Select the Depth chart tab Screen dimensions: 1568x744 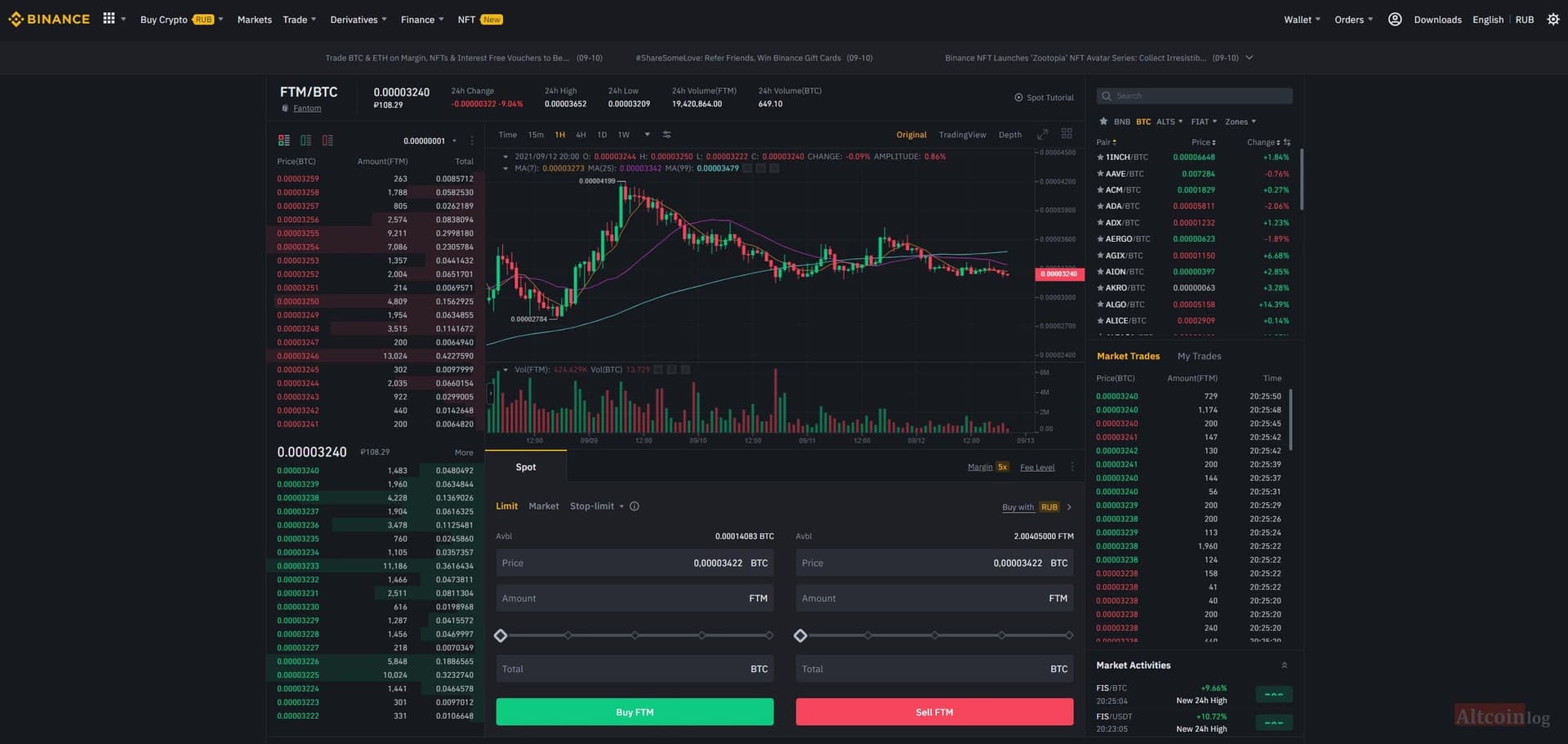(x=1010, y=135)
